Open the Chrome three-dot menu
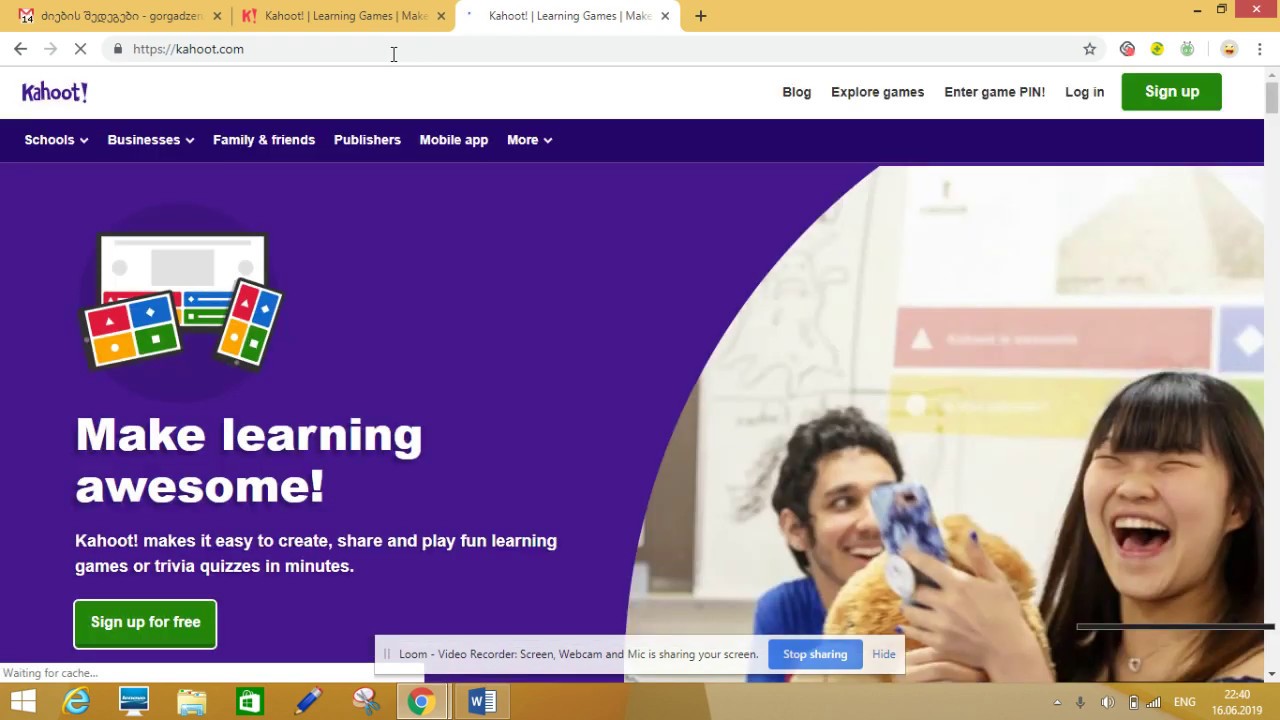The height and width of the screenshot is (720, 1280). [1259, 49]
